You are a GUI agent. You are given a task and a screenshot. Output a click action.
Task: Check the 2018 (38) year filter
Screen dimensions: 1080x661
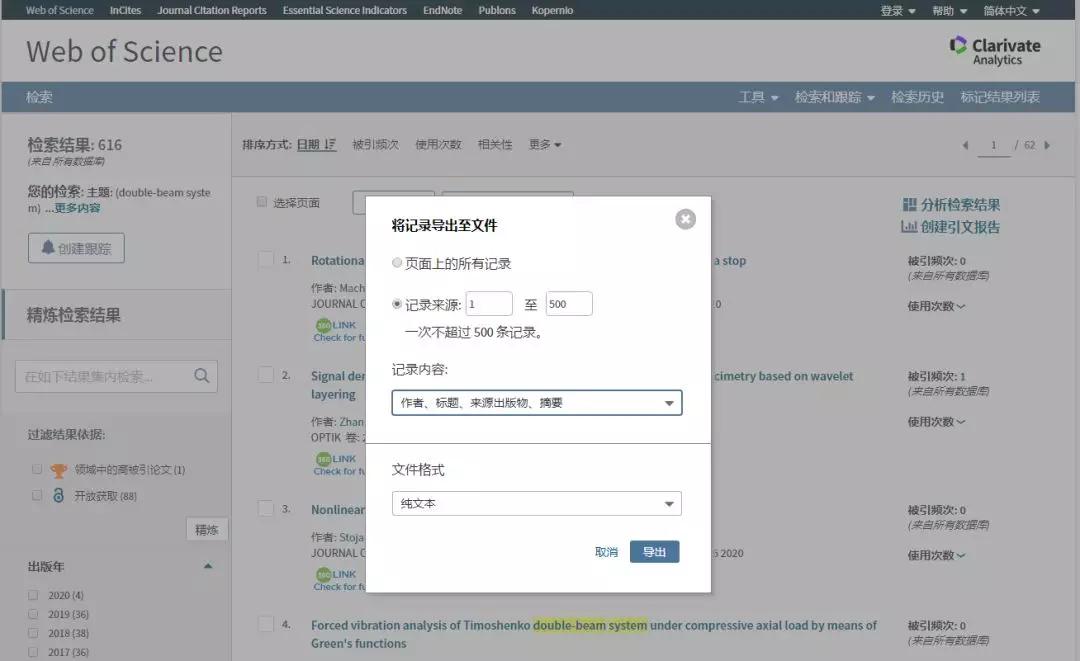click(32, 633)
